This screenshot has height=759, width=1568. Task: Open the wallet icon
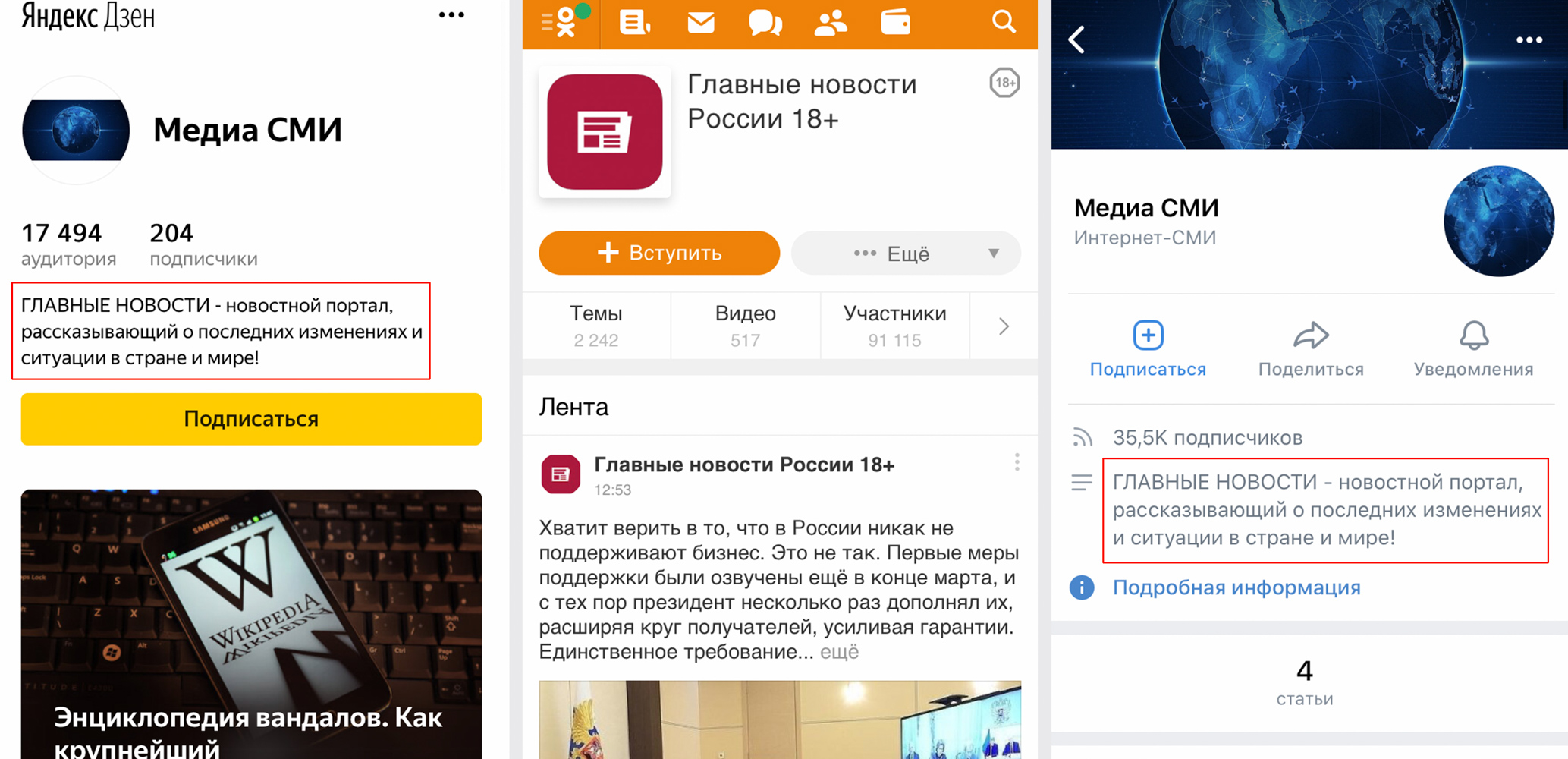pyautogui.click(x=895, y=23)
